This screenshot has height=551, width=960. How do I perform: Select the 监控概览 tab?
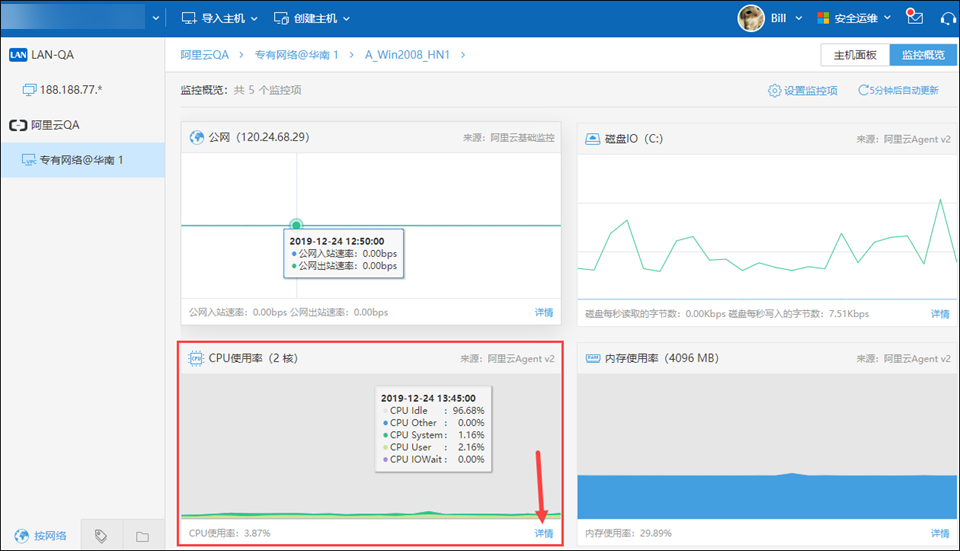click(x=922, y=55)
